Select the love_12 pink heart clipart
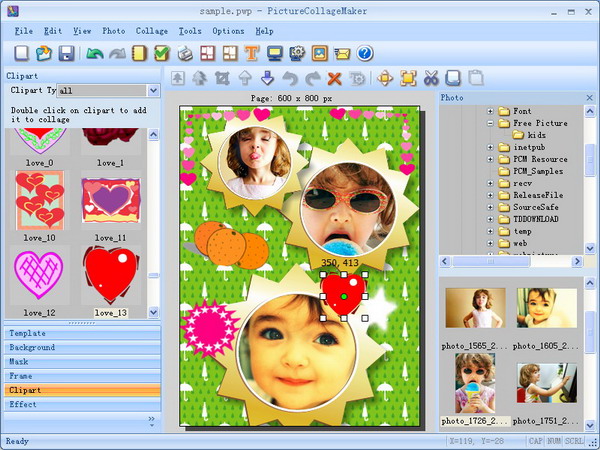This screenshot has height=450, width=600. click(38, 275)
